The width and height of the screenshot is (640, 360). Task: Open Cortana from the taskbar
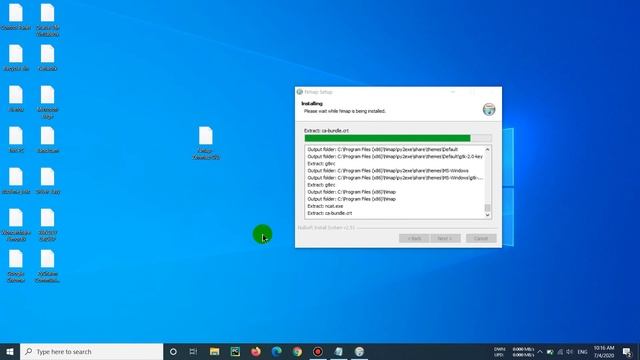tap(173, 352)
